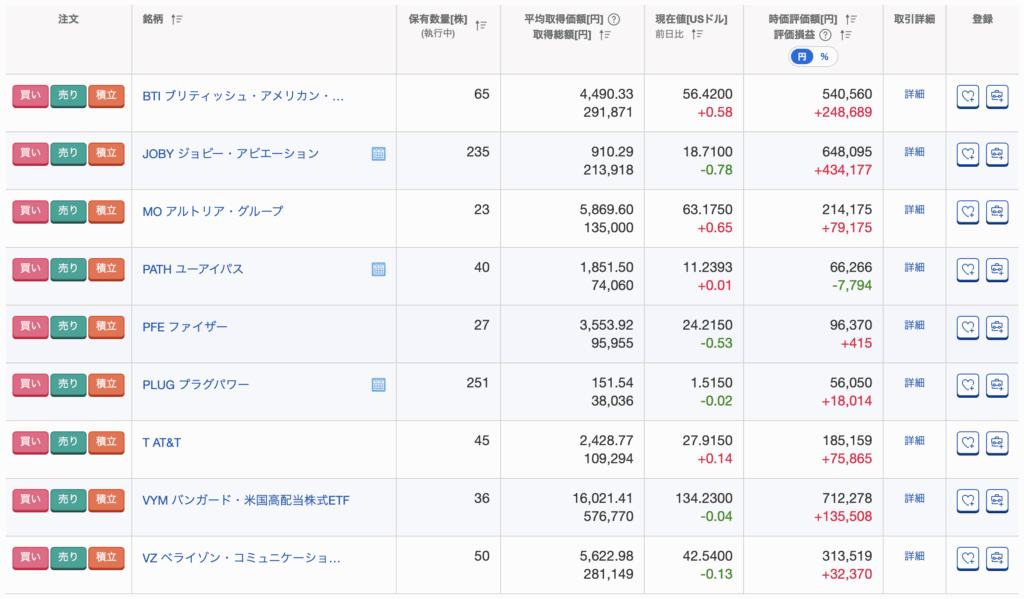Sort by 銘柄 column sort arrow
1024x599 pixels.
(x=177, y=19)
